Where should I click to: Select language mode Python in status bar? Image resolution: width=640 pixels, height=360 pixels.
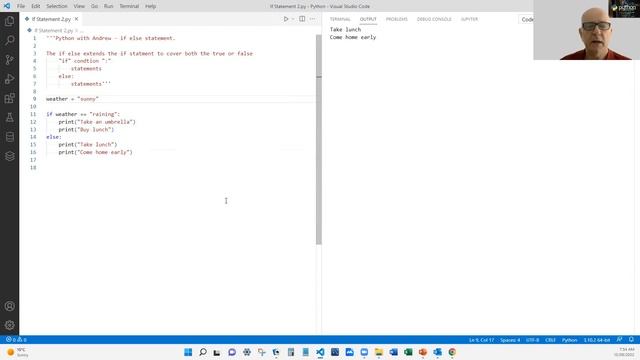569,340
